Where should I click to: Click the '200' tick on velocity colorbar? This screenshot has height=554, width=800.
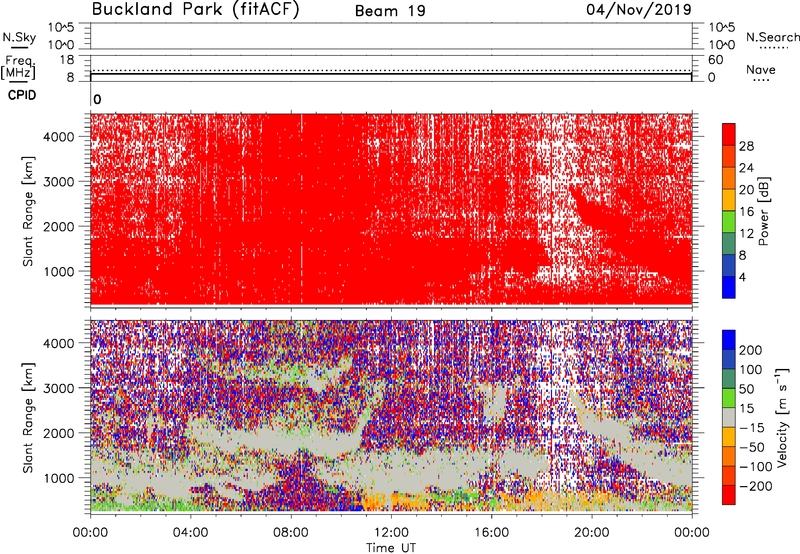tap(751, 350)
